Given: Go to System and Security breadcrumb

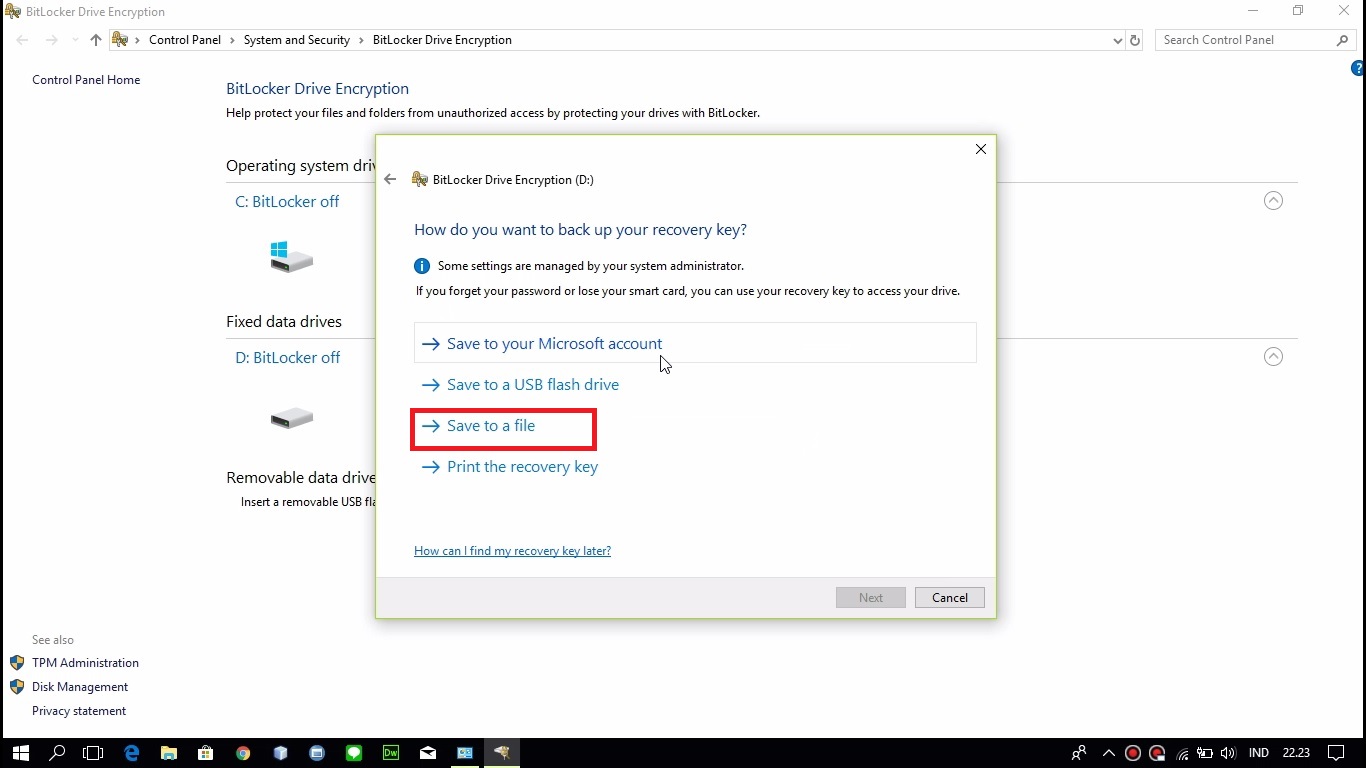Looking at the screenshot, I should (x=297, y=40).
